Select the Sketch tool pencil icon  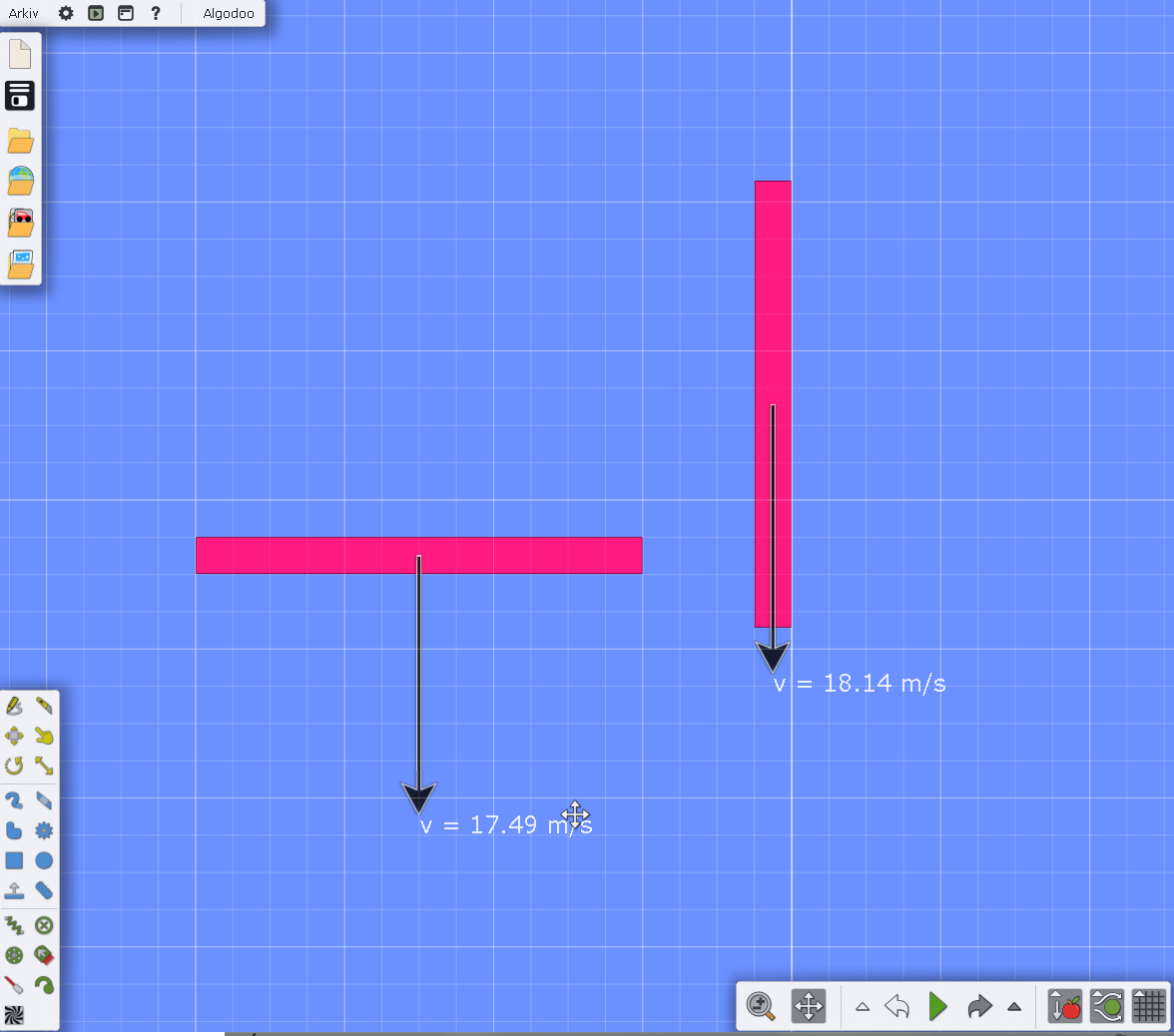(x=14, y=707)
